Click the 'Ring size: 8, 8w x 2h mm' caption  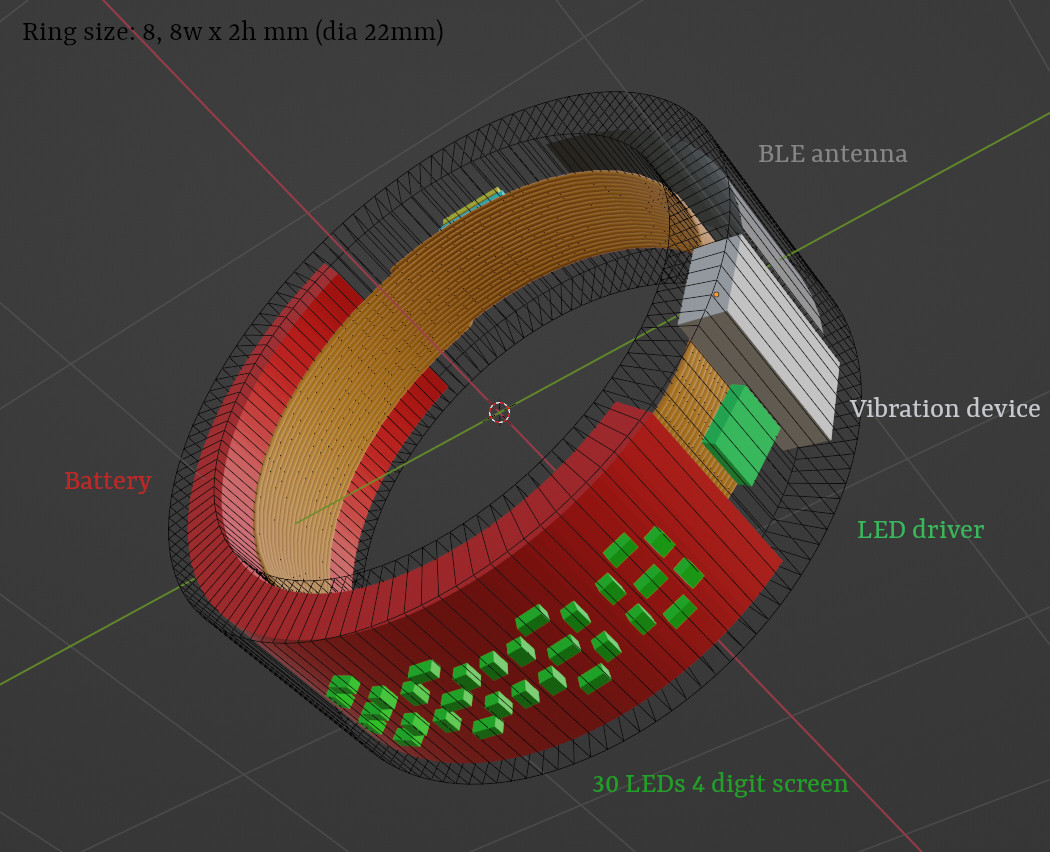232,31
